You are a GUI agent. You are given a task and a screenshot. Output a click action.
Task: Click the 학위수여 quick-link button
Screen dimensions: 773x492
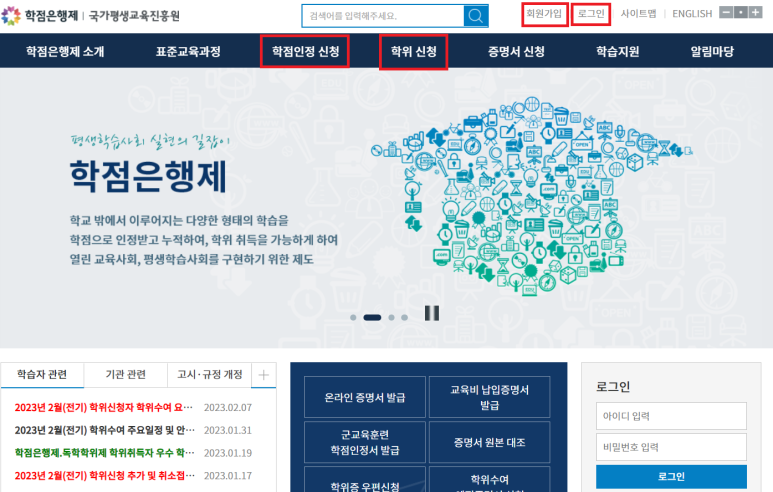[490, 480]
